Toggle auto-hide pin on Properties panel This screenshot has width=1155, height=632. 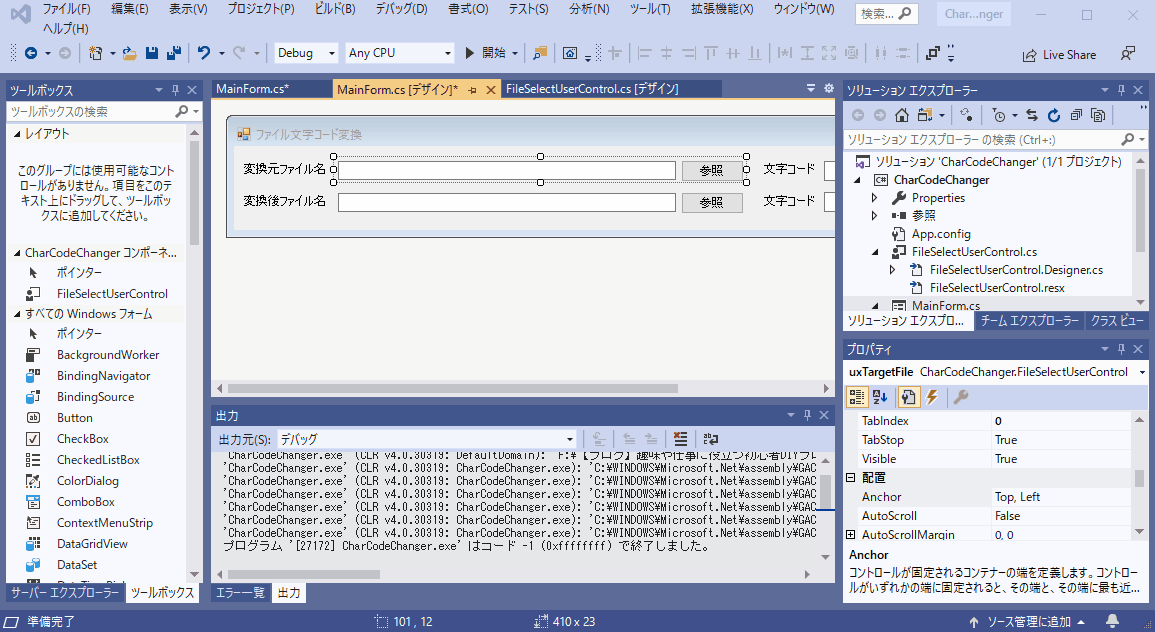tap(1121, 349)
